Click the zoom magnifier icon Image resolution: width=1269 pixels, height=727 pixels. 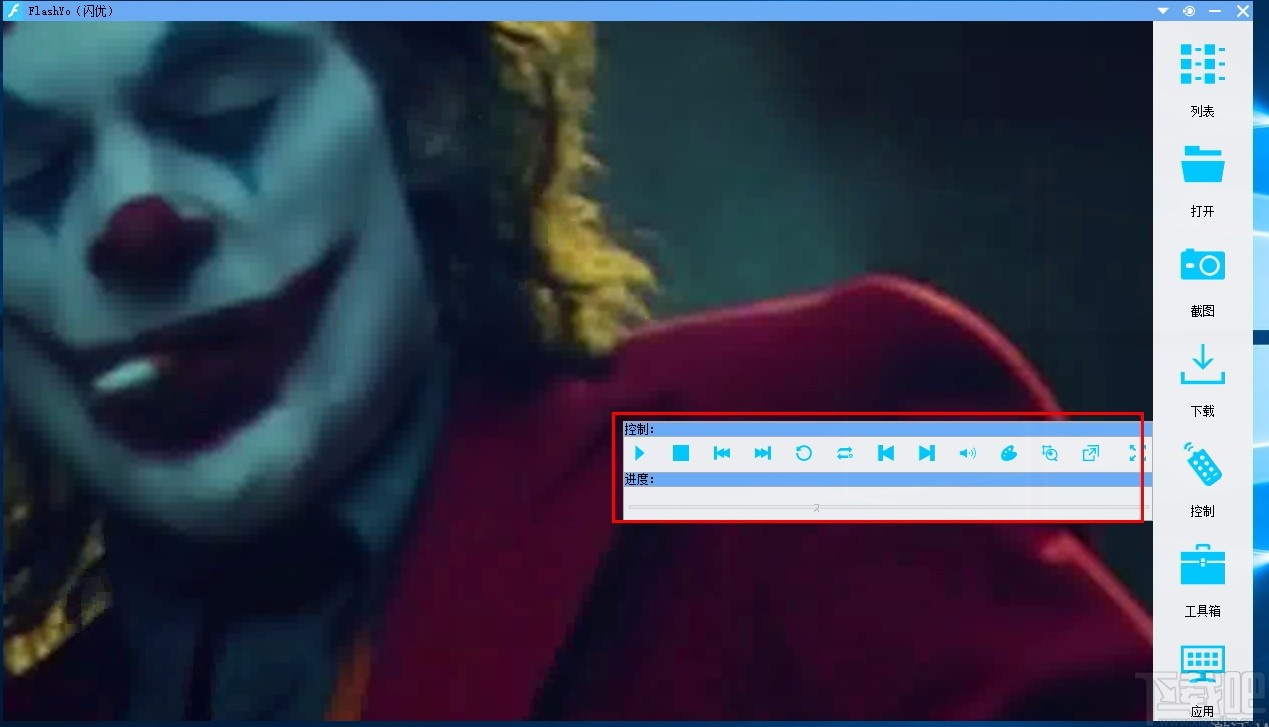1050,453
